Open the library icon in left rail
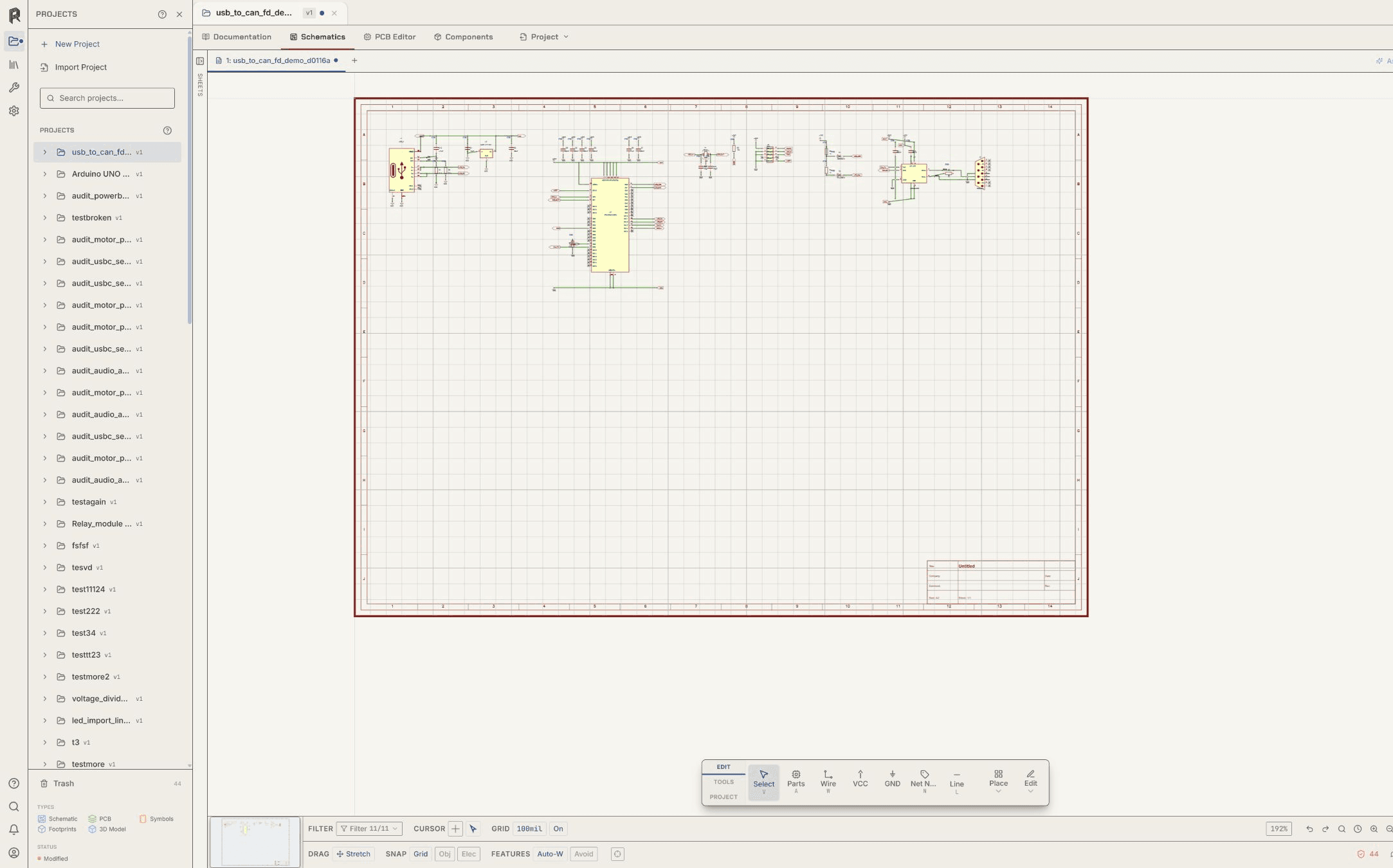Viewport: 1393px width, 868px height. 14,65
